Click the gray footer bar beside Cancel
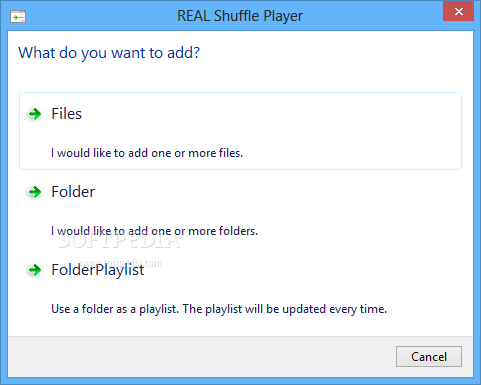481x385 pixels. pos(200,357)
